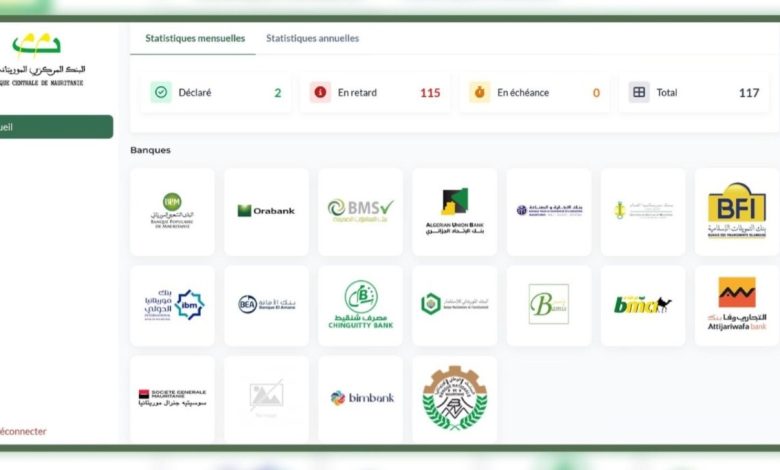Click the green Déclaré checkmark icon
Viewport: 780px width, 470px height.
(x=161, y=92)
